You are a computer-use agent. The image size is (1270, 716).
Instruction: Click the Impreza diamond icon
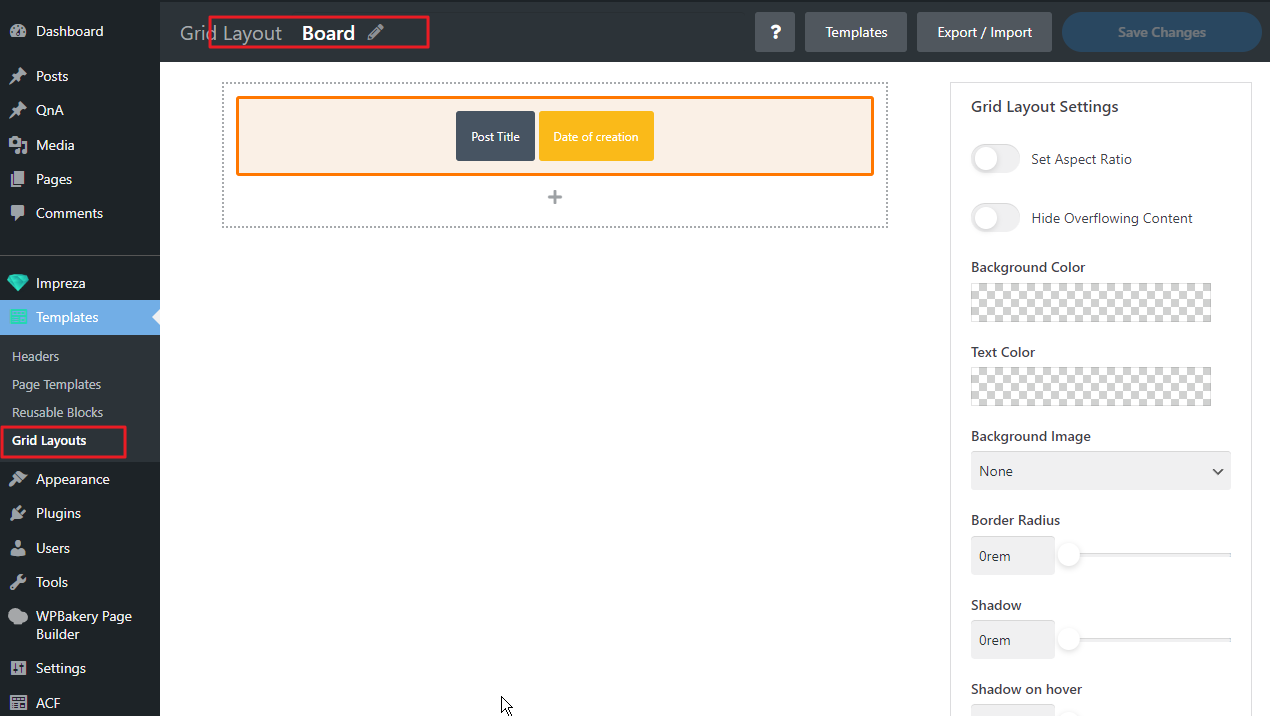pos(18,283)
